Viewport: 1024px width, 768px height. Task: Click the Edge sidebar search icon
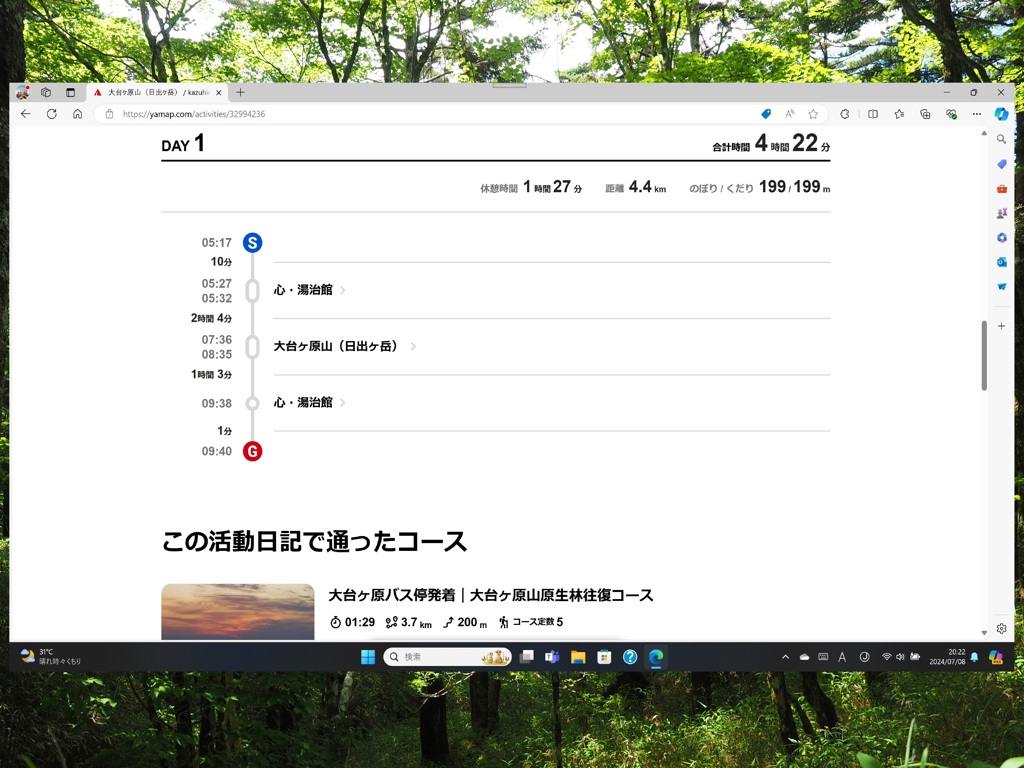point(1001,140)
